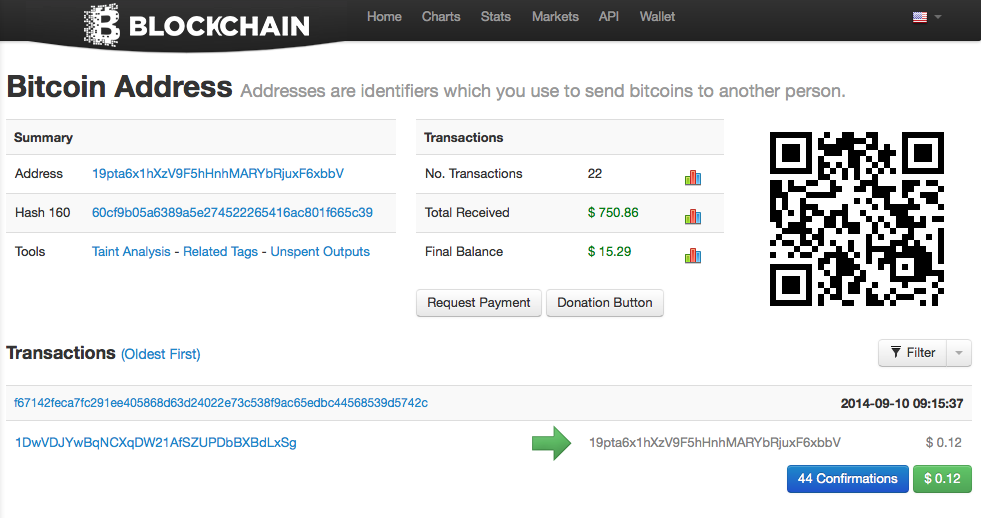Select the $ 15.29 final balance value
This screenshot has height=518, width=981.
[x=609, y=251]
